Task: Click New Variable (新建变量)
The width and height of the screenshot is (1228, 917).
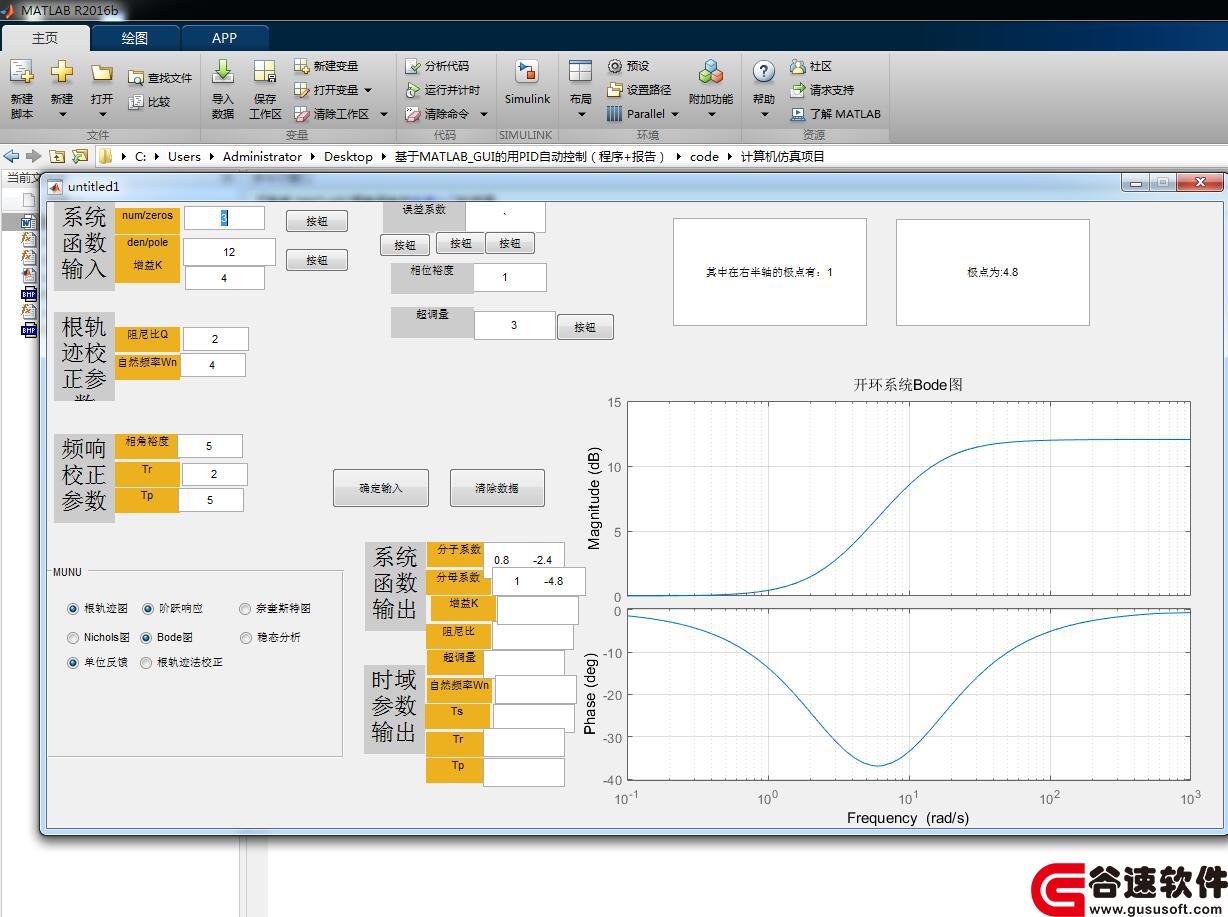Action: pos(326,66)
